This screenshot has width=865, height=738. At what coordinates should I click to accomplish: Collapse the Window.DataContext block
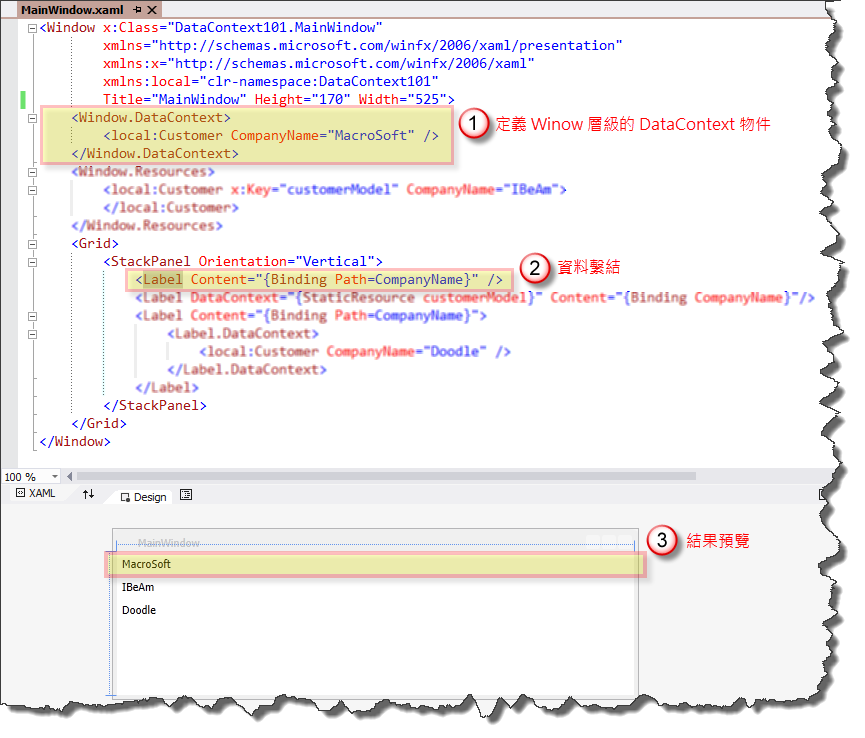[33, 118]
